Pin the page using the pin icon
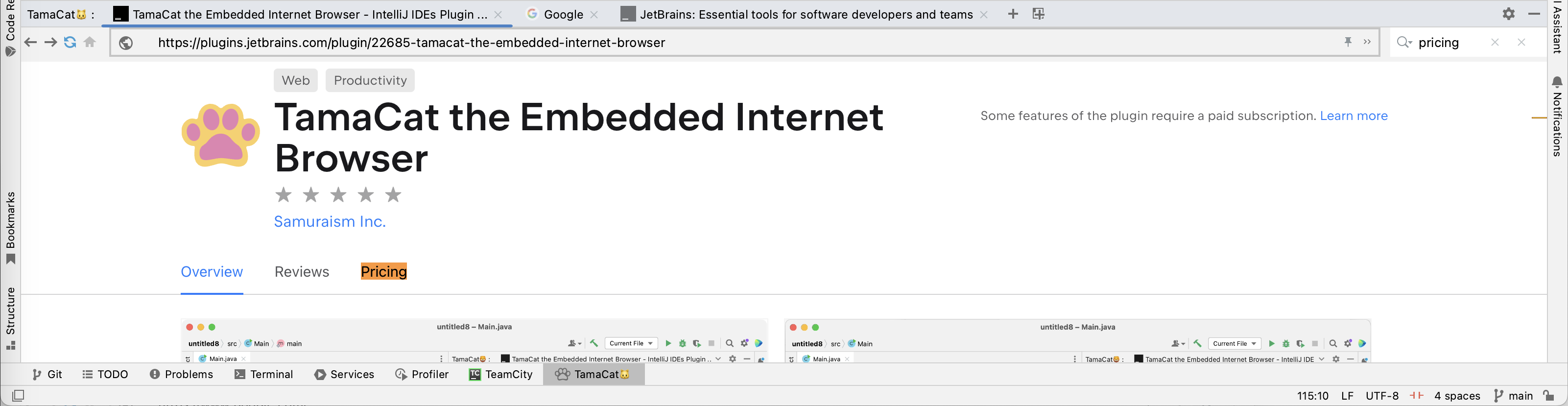This screenshot has width=1568, height=406. point(1348,42)
